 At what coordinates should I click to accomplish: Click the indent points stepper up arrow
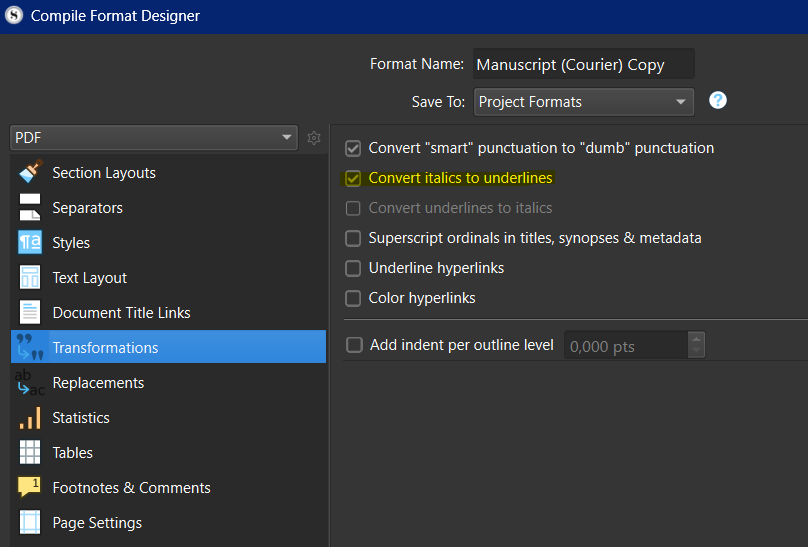696,339
